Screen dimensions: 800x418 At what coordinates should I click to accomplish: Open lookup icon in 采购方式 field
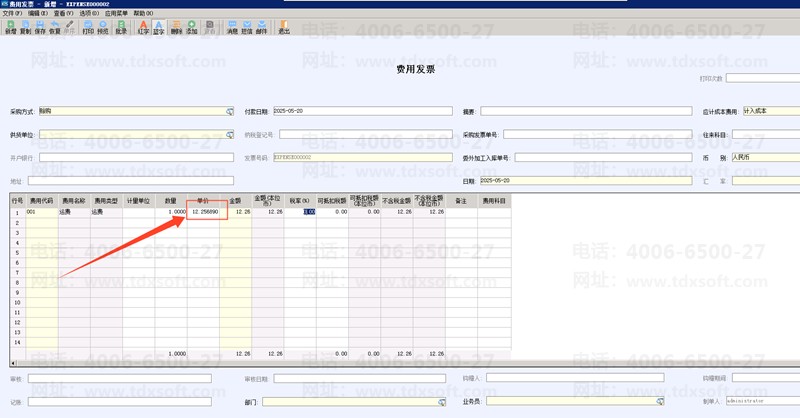point(230,111)
